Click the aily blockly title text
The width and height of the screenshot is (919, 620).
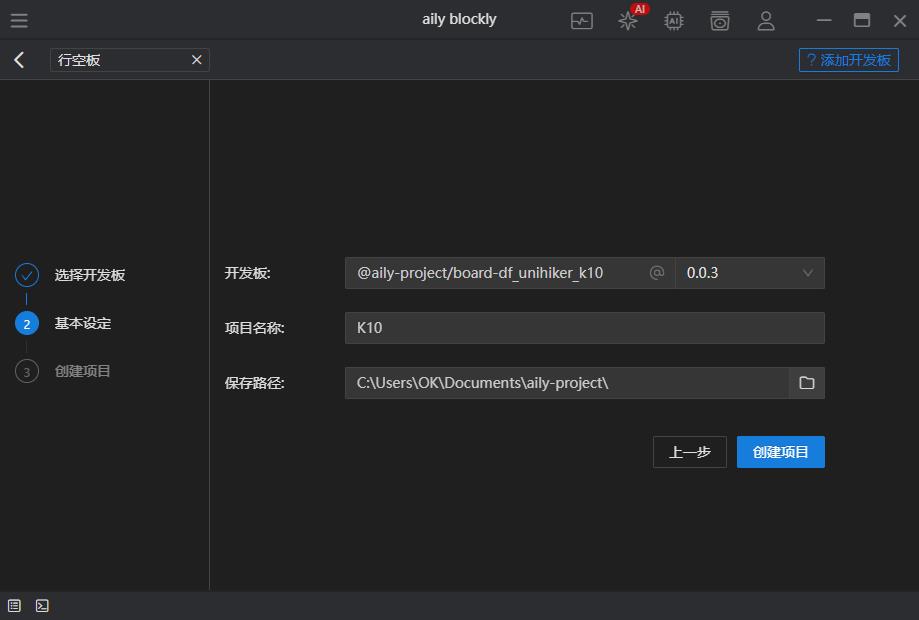point(459,19)
